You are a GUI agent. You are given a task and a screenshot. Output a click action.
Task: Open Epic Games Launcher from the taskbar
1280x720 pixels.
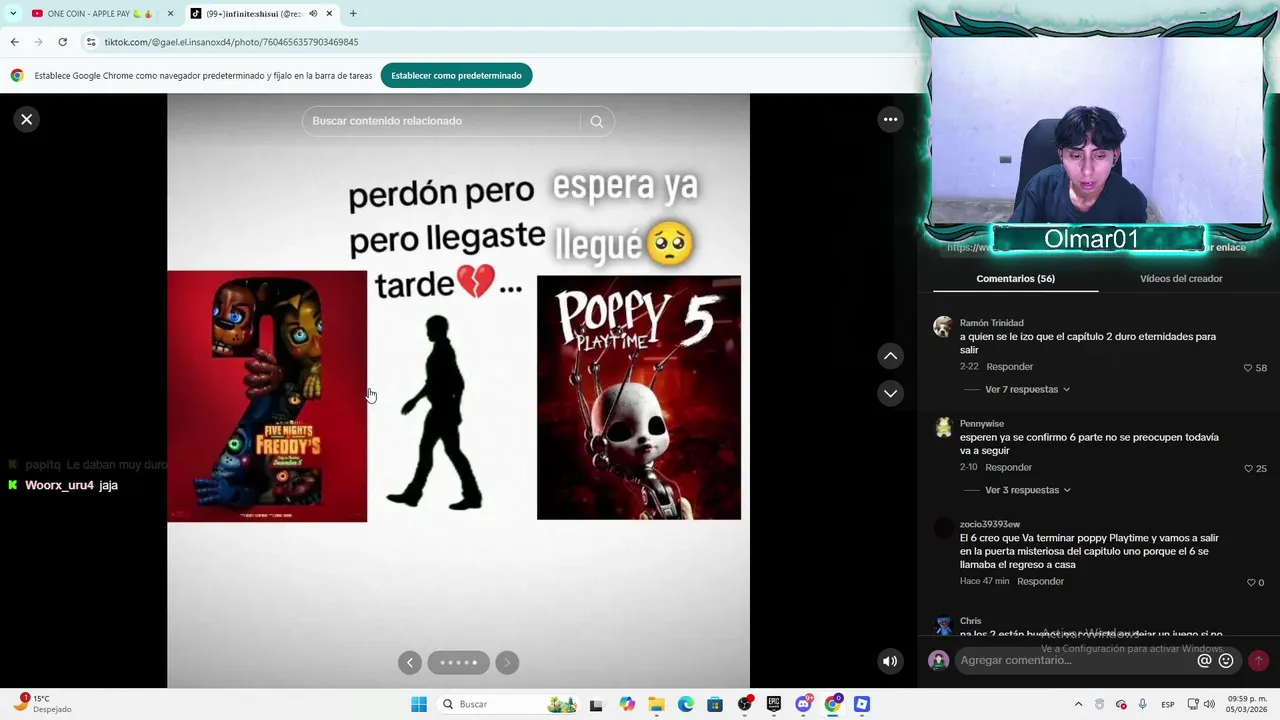click(x=774, y=704)
